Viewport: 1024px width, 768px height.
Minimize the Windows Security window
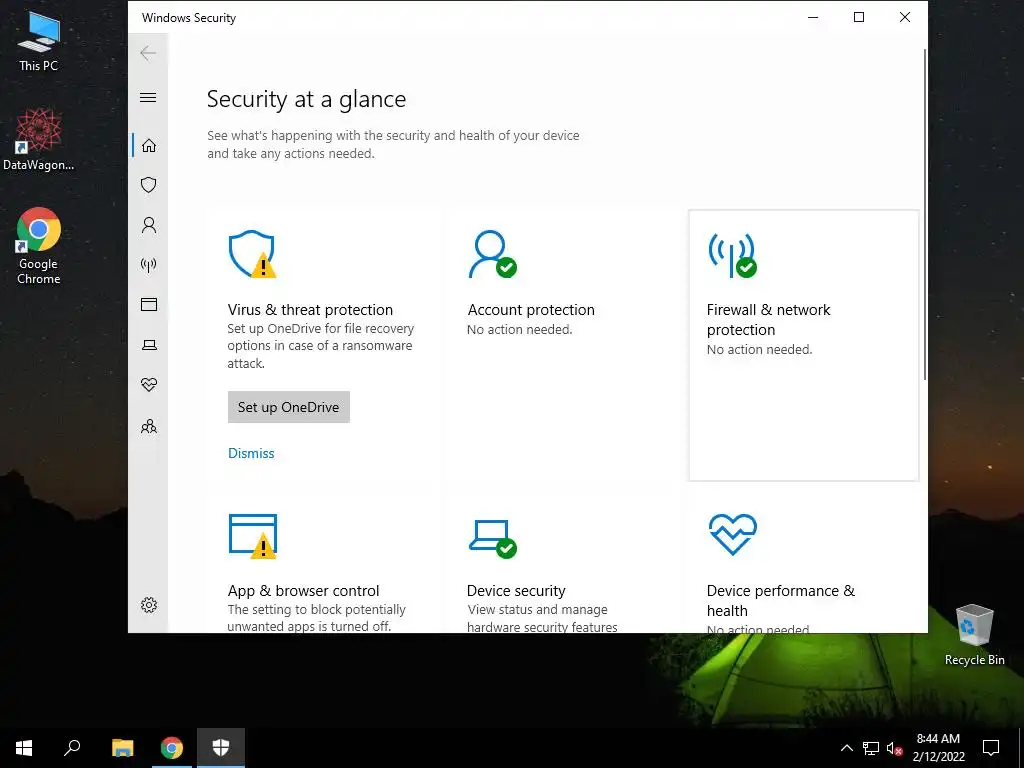coord(813,18)
